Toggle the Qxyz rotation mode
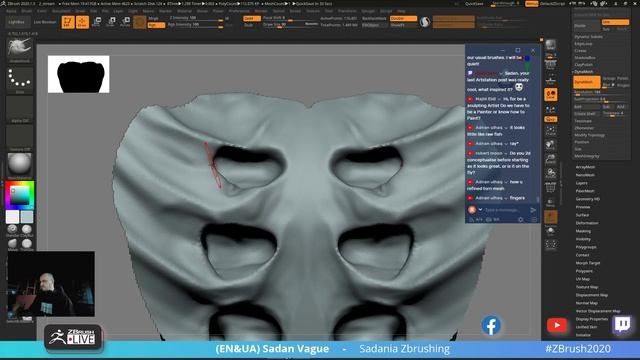The image size is (640, 360). click(x=550, y=119)
